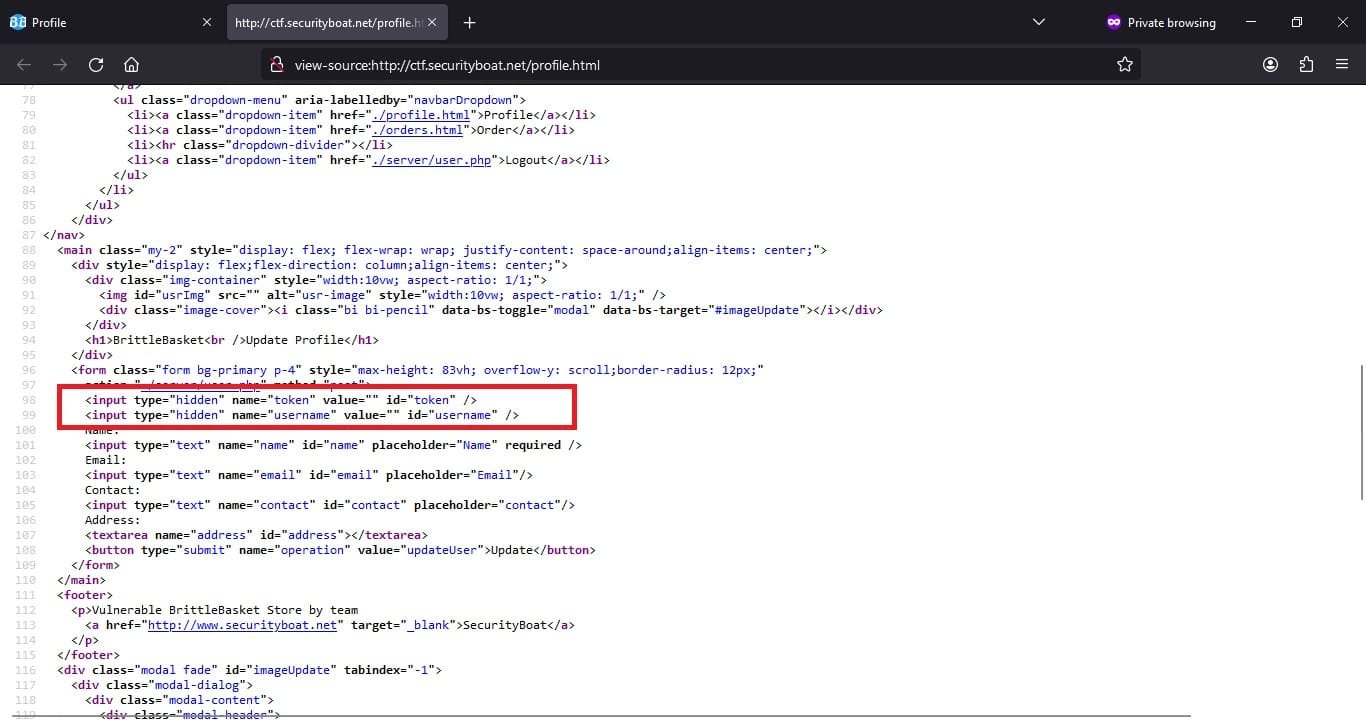This screenshot has width=1366, height=720.
Task: Click closing </nav> tag on line 87
Action: 64,235
